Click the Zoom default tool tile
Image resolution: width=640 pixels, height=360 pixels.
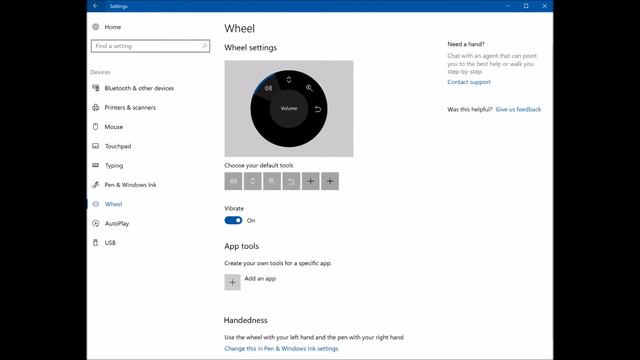272,181
